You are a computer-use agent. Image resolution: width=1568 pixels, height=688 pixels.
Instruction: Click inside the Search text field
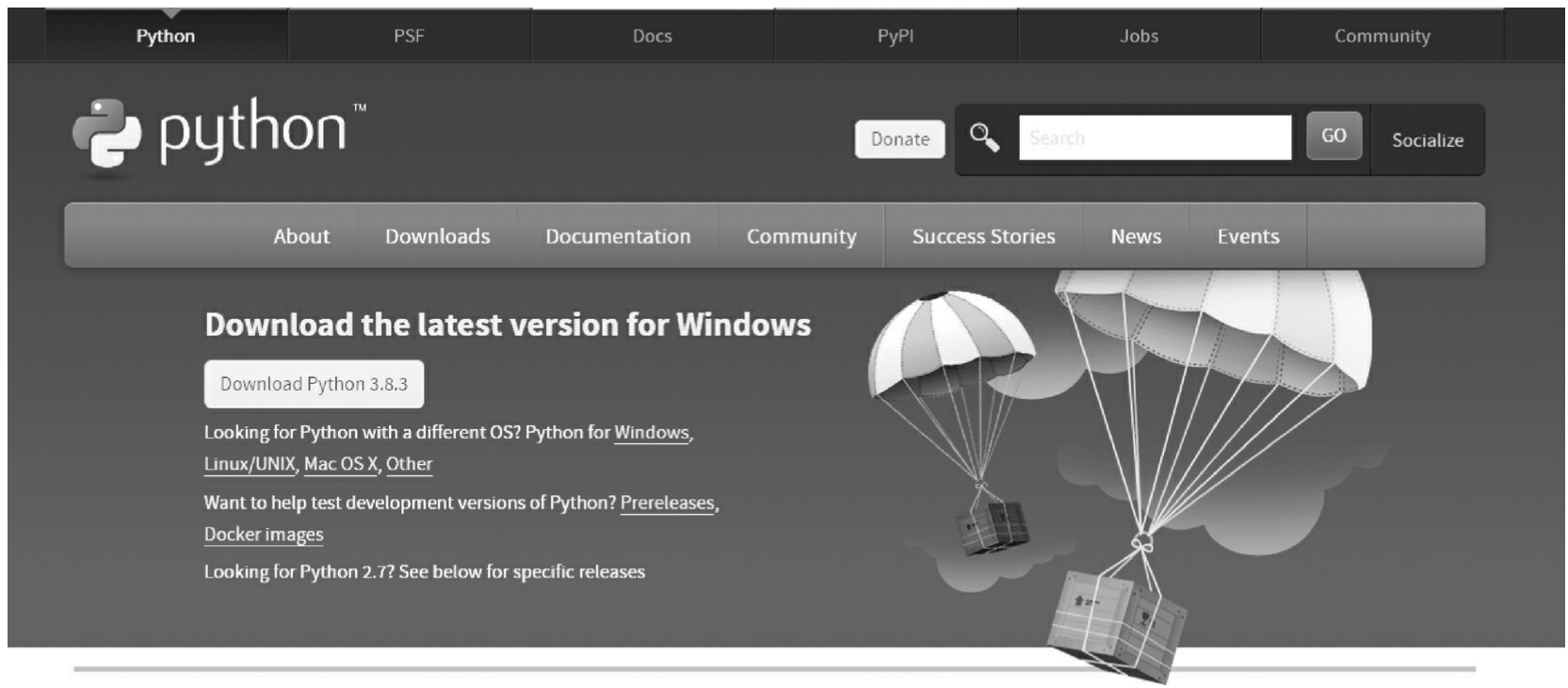pyautogui.click(x=1155, y=138)
